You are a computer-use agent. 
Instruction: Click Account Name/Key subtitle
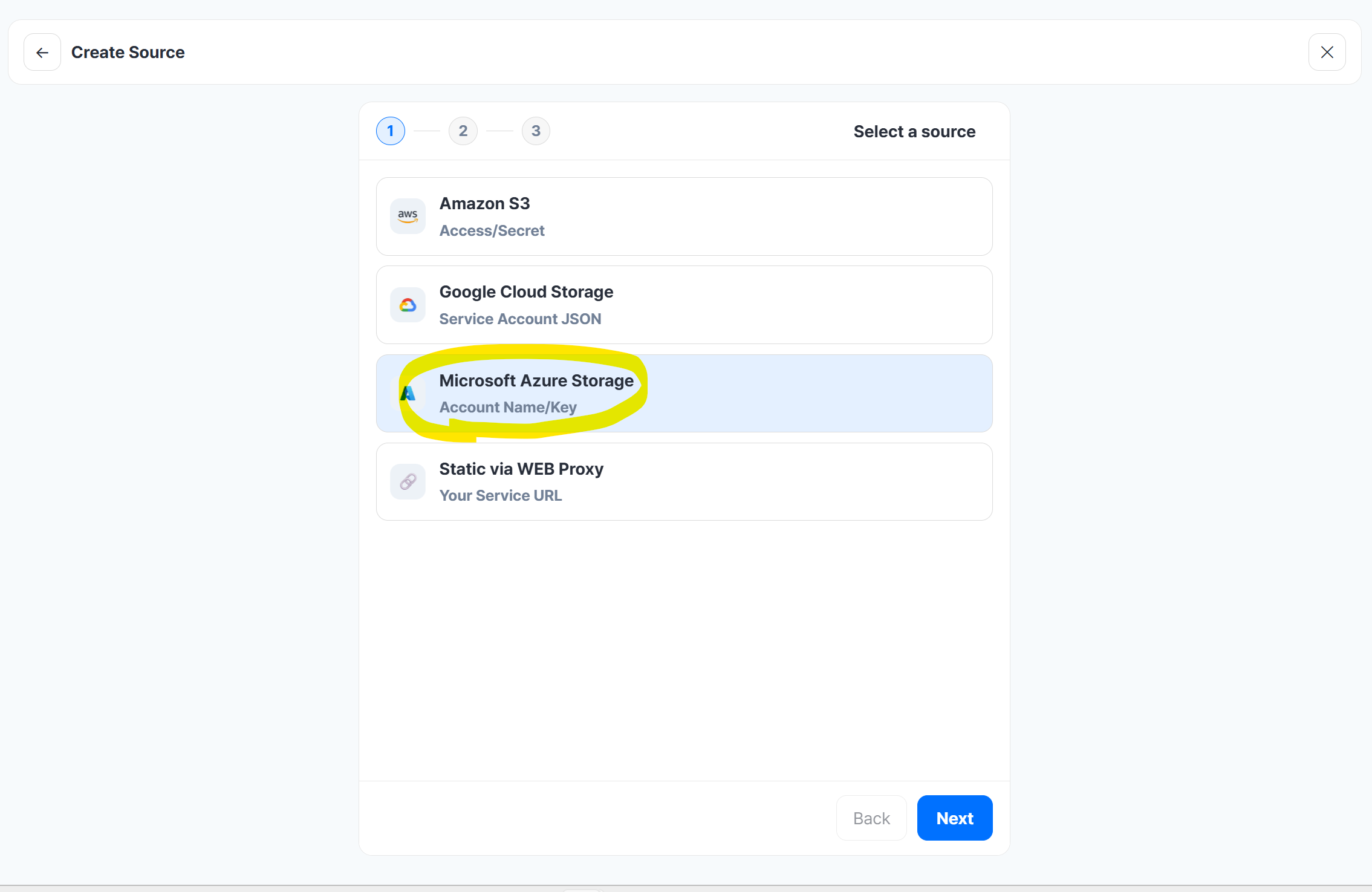pyautogui.click(x=508, y=407)
